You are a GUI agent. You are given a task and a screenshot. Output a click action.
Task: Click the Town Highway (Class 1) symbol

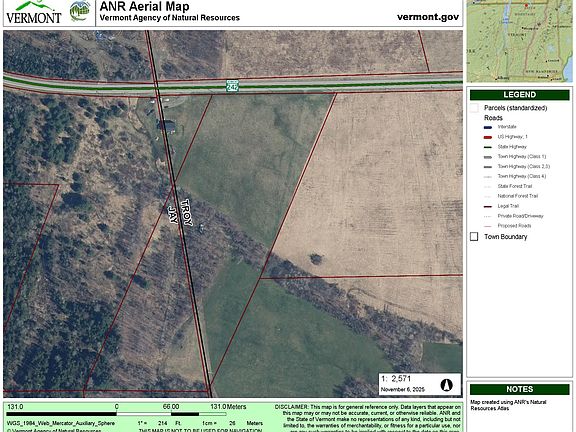pyautogui.click(x=488, y=157)
